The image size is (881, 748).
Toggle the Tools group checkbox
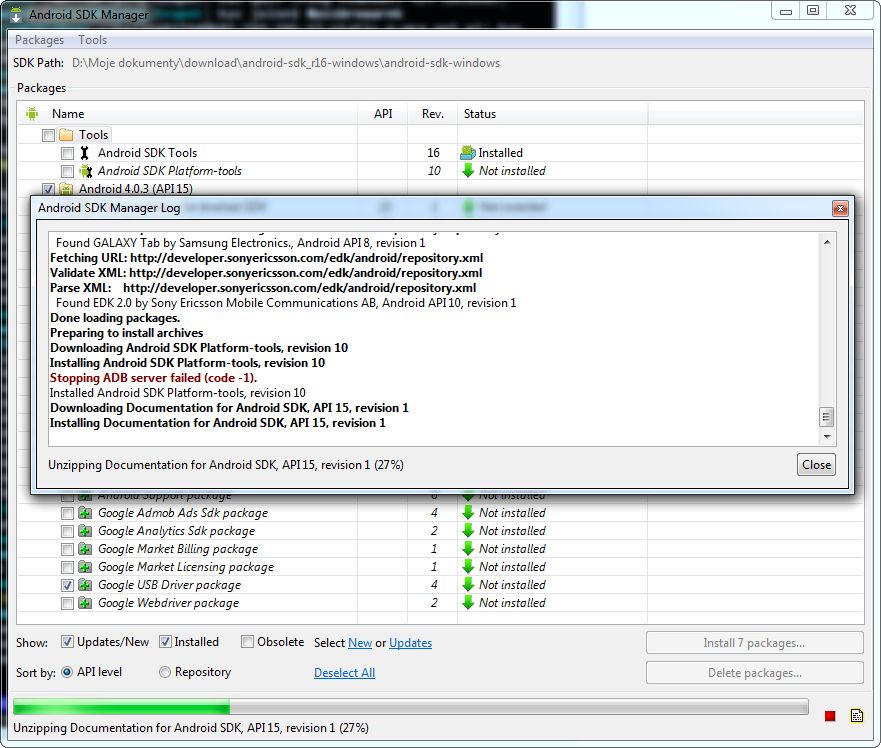tap(48, 135)
